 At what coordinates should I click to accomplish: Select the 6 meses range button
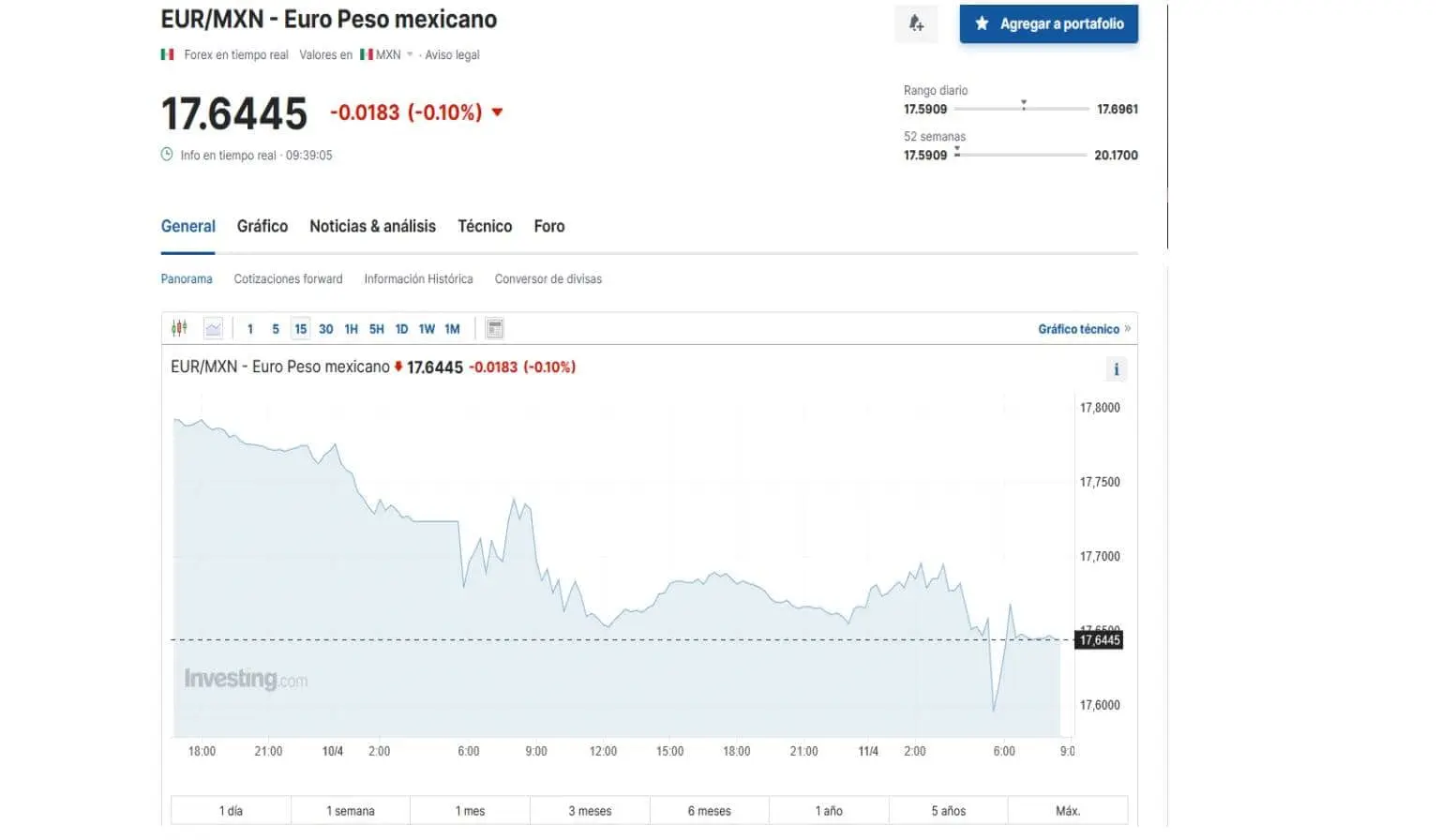[x=710, y=811]
